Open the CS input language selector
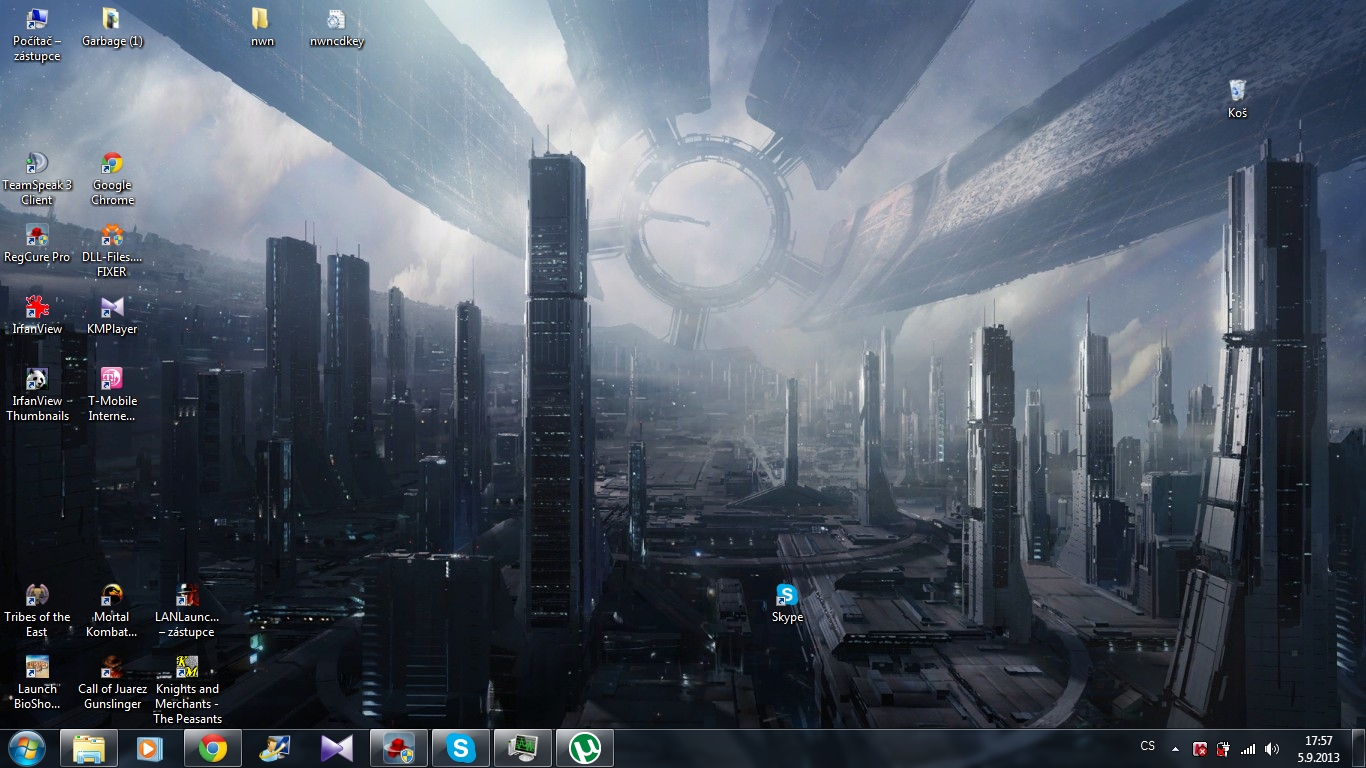This screenshot has height=768, width=1366. (1147, 747)
